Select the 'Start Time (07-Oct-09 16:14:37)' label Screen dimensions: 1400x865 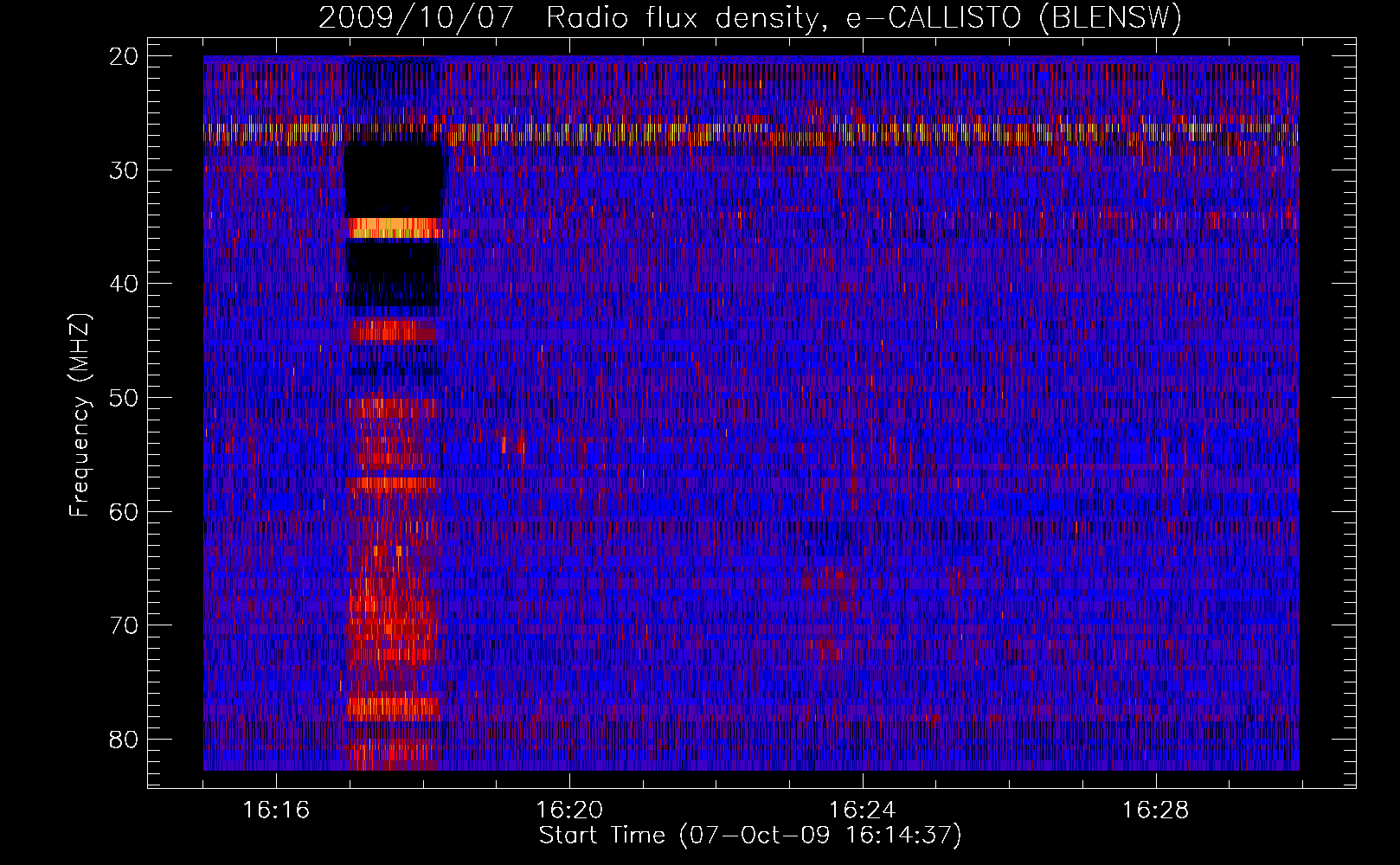[x=750, y=836]
